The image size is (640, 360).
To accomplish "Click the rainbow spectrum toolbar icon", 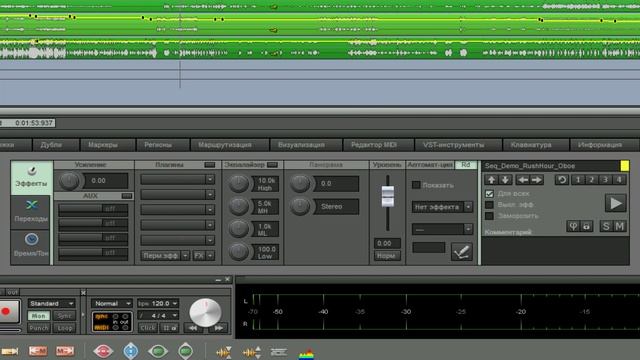I will (306, 353).
